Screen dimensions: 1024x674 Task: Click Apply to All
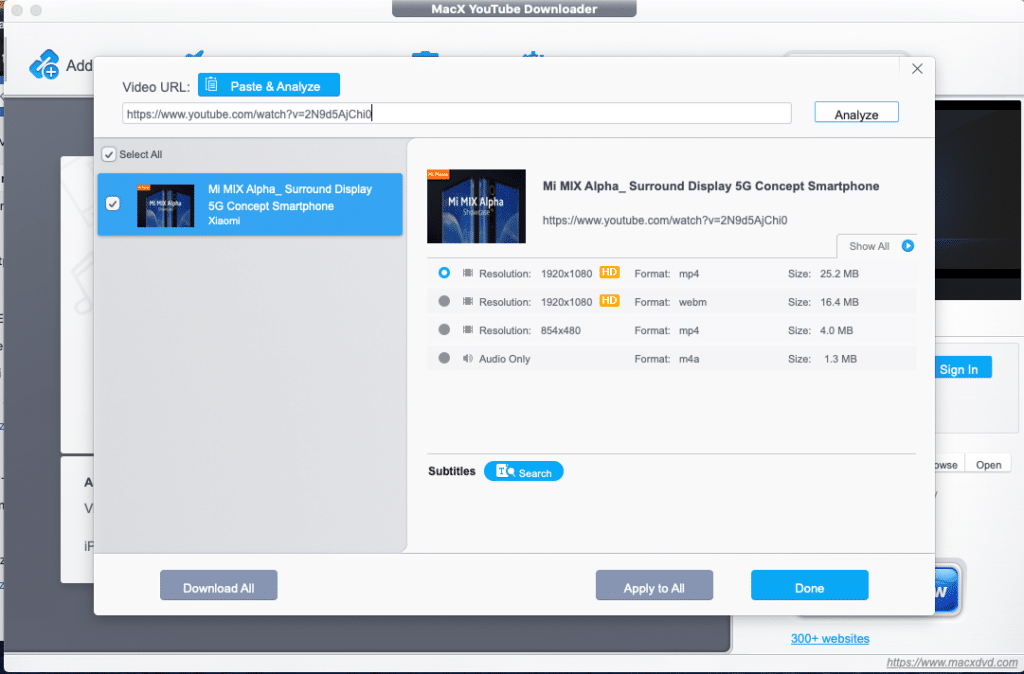[x=654, y=586]
